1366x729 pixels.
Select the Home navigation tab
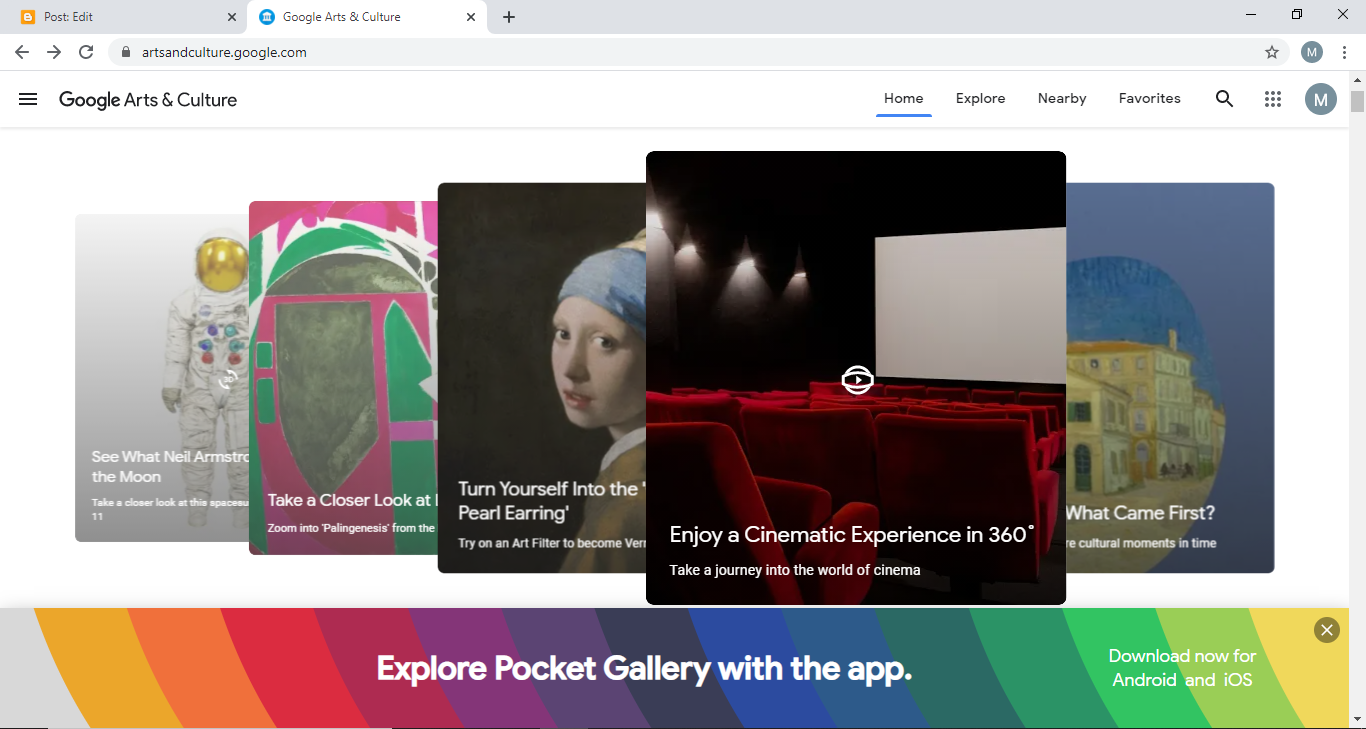pyautogui.click(x=904, y=98)
